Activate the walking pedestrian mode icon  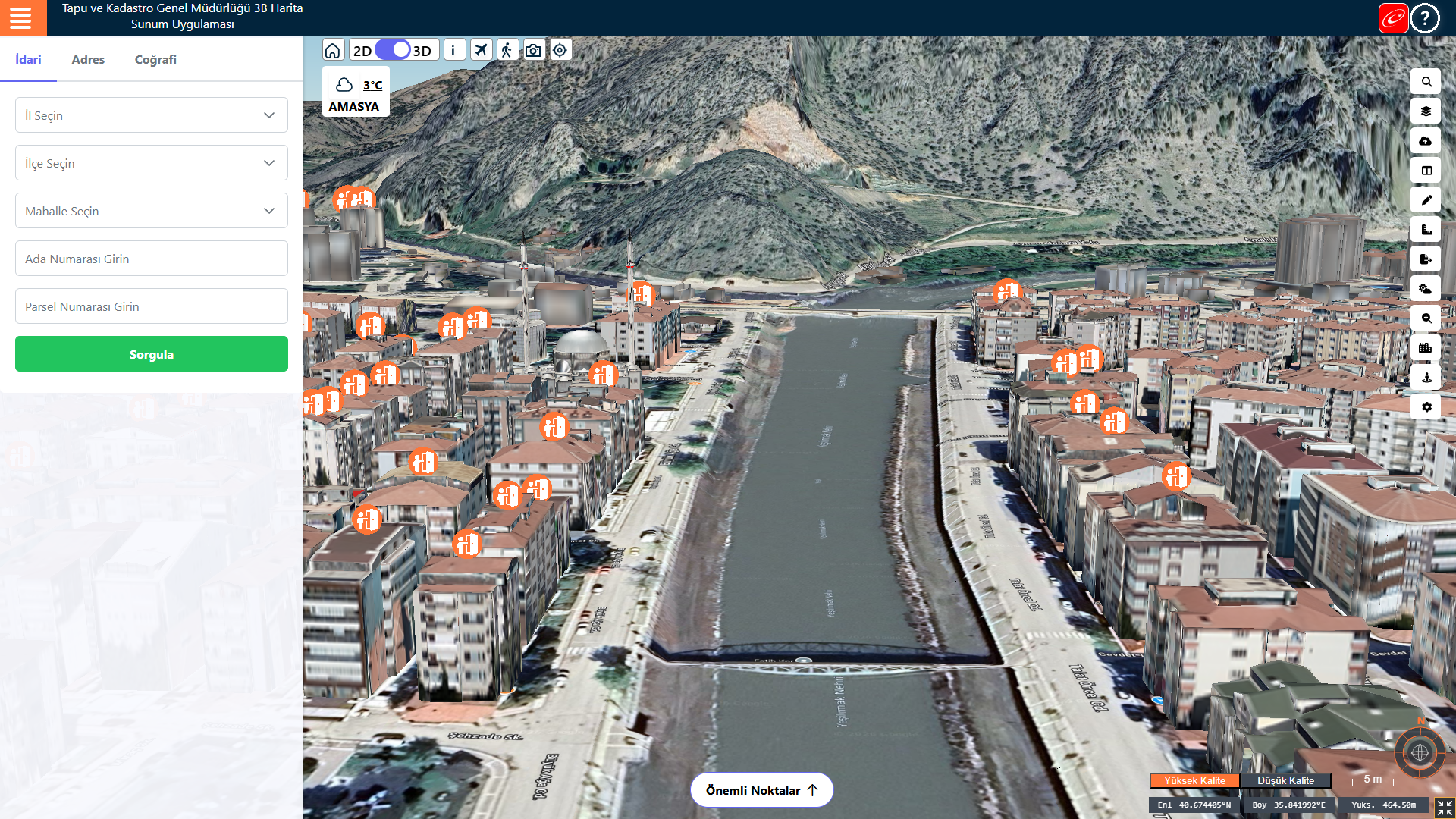click(x=507, y=50)
